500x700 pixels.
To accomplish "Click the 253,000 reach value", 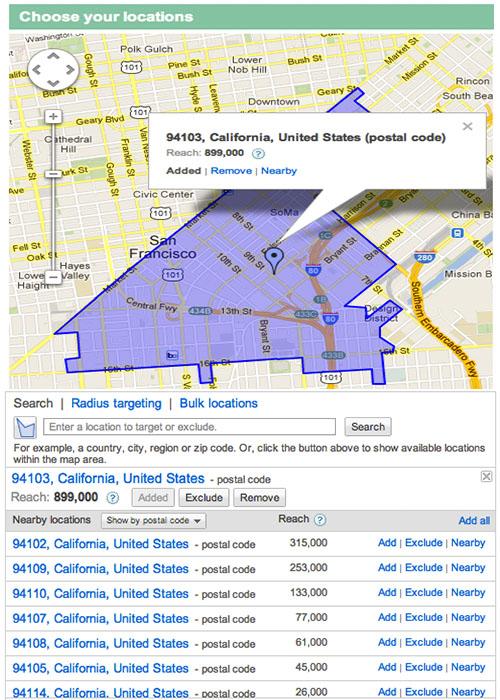I will [308, 568].
